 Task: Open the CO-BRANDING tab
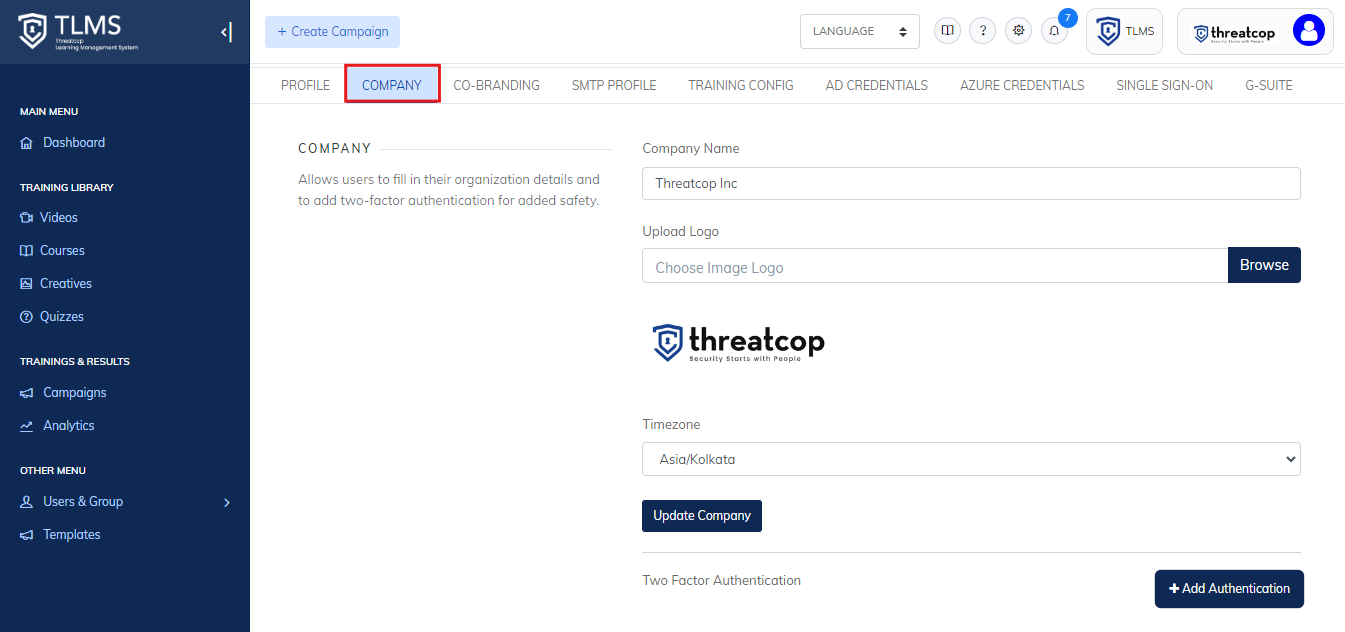pos(496,85)
